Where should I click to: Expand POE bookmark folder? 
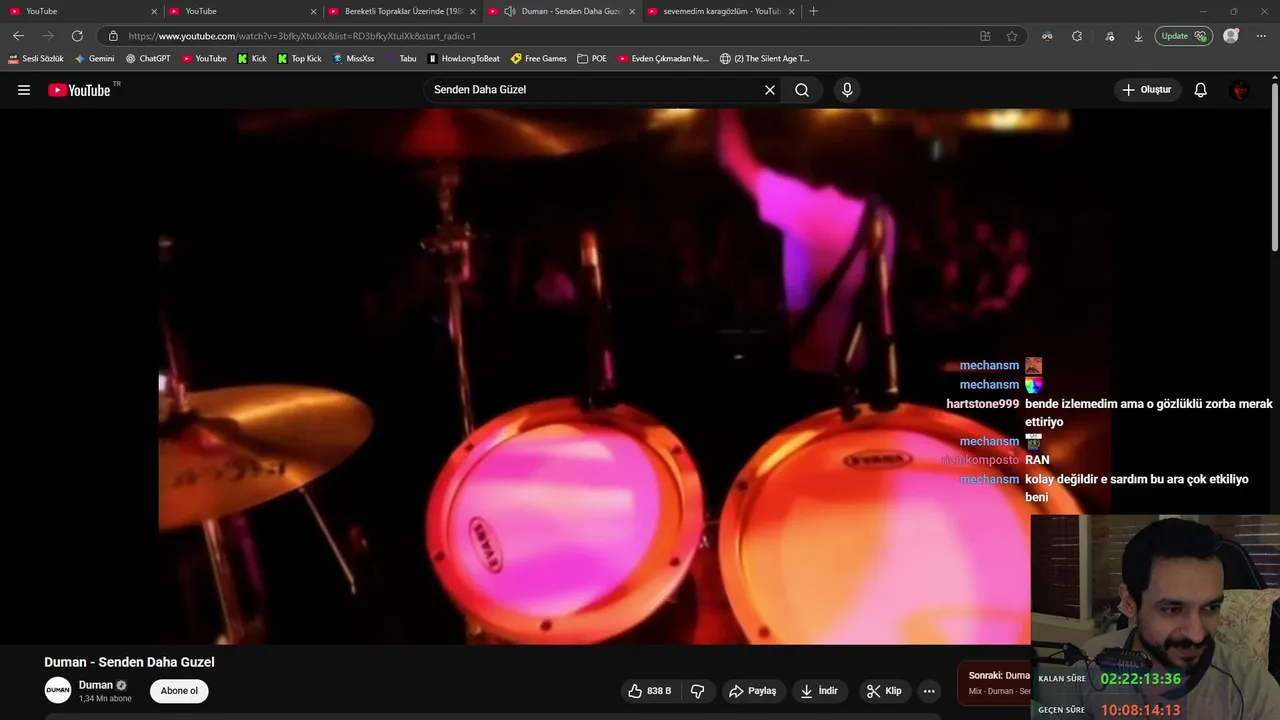[x=592, y=59]
